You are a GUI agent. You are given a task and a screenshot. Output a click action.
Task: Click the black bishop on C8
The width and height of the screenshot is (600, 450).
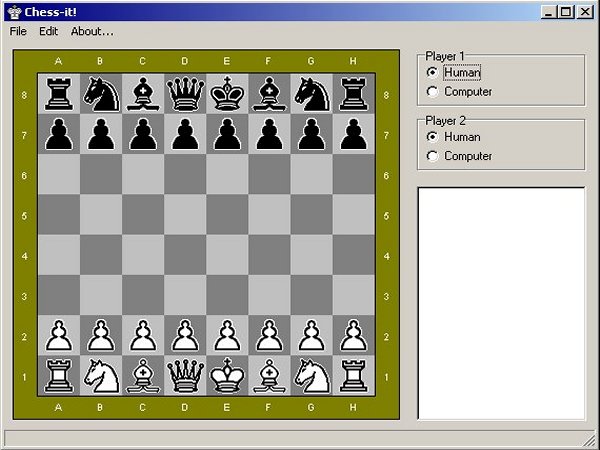coord(143,93)
